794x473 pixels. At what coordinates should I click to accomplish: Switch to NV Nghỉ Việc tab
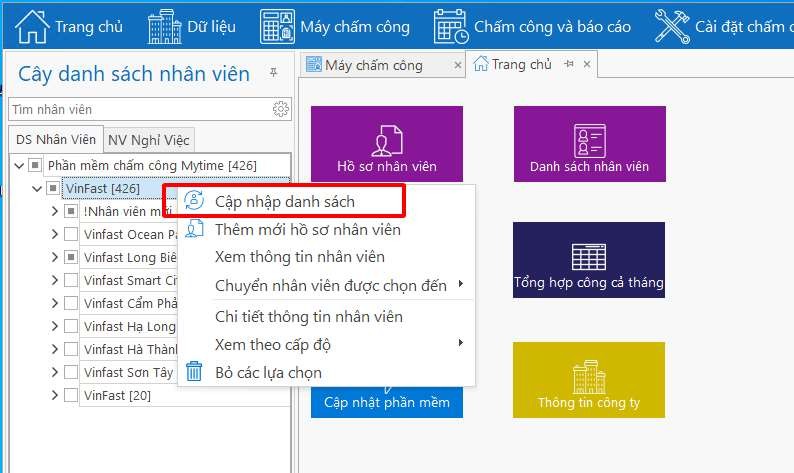coord(147,140)
